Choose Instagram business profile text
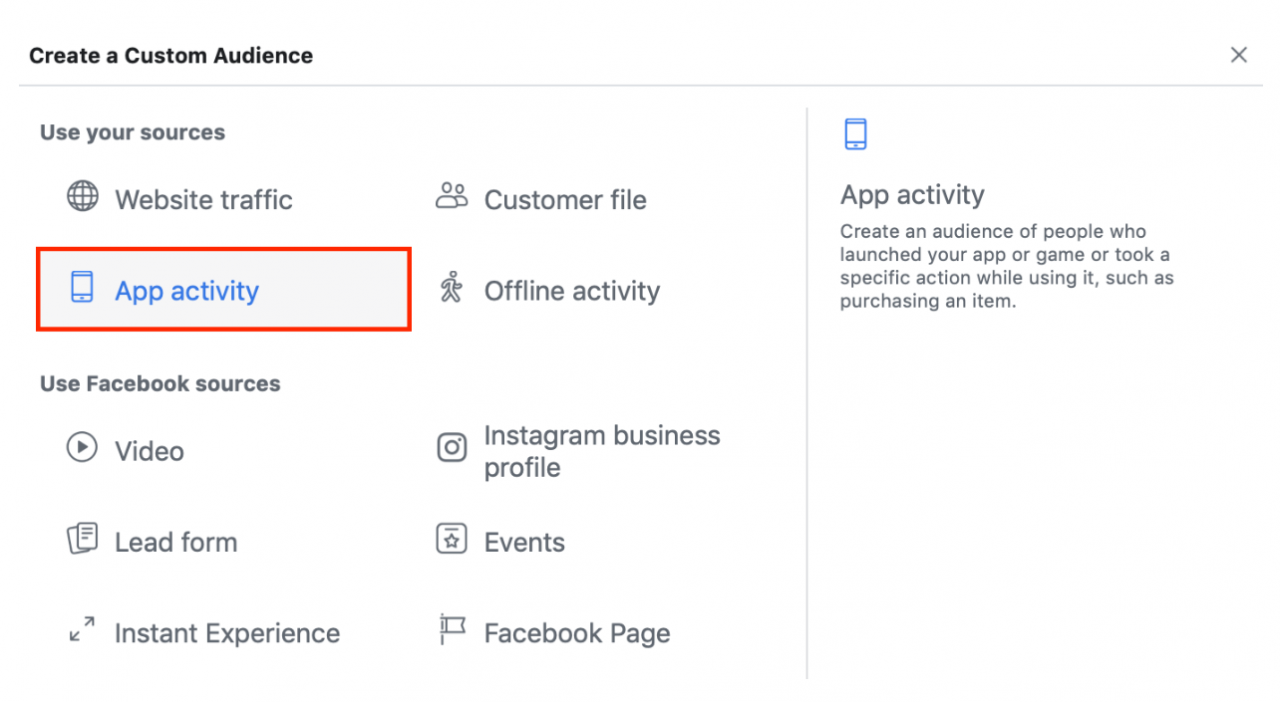Image resolution: width=1280 pixels, height=702 pixels. point(601,451)
